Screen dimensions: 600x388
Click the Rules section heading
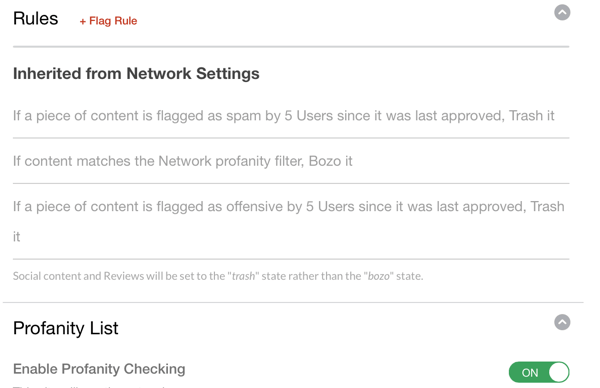tap(36, 18)
